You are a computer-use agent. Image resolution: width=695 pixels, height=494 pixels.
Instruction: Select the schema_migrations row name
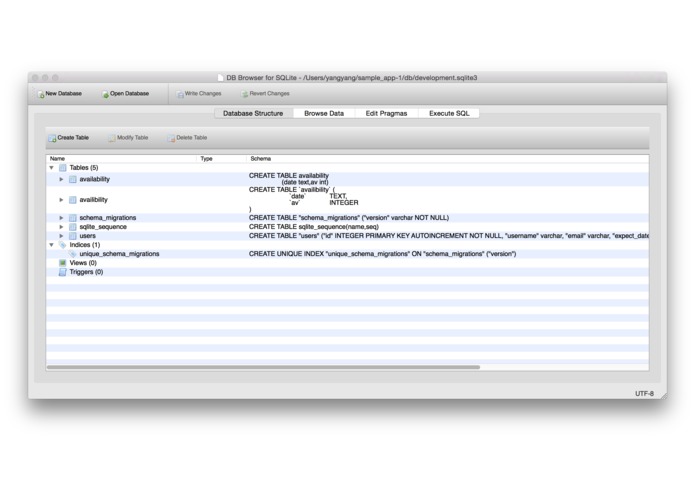(108, 218)
